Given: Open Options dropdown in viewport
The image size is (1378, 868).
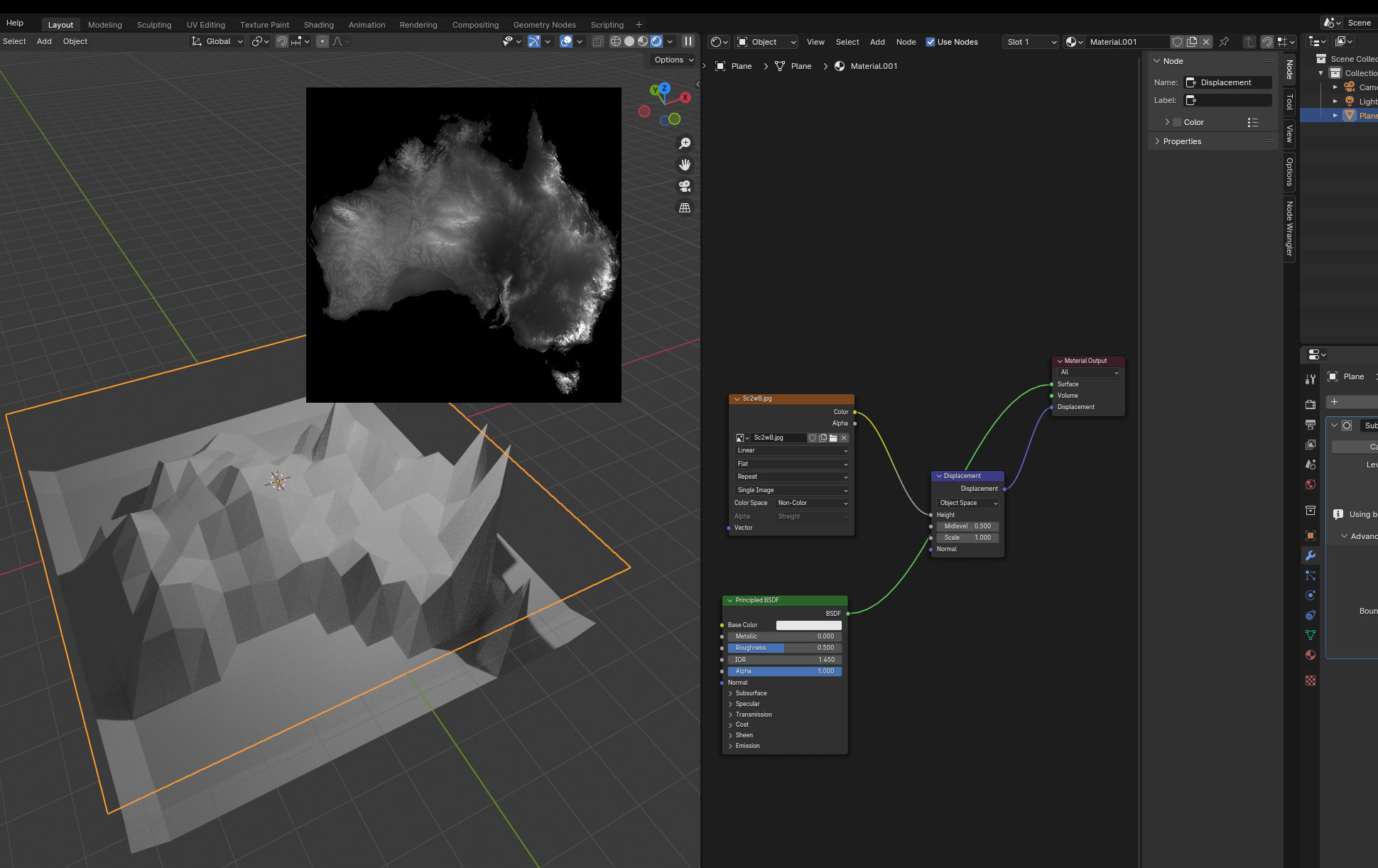Looking at the screenshot, I should 674,60.
